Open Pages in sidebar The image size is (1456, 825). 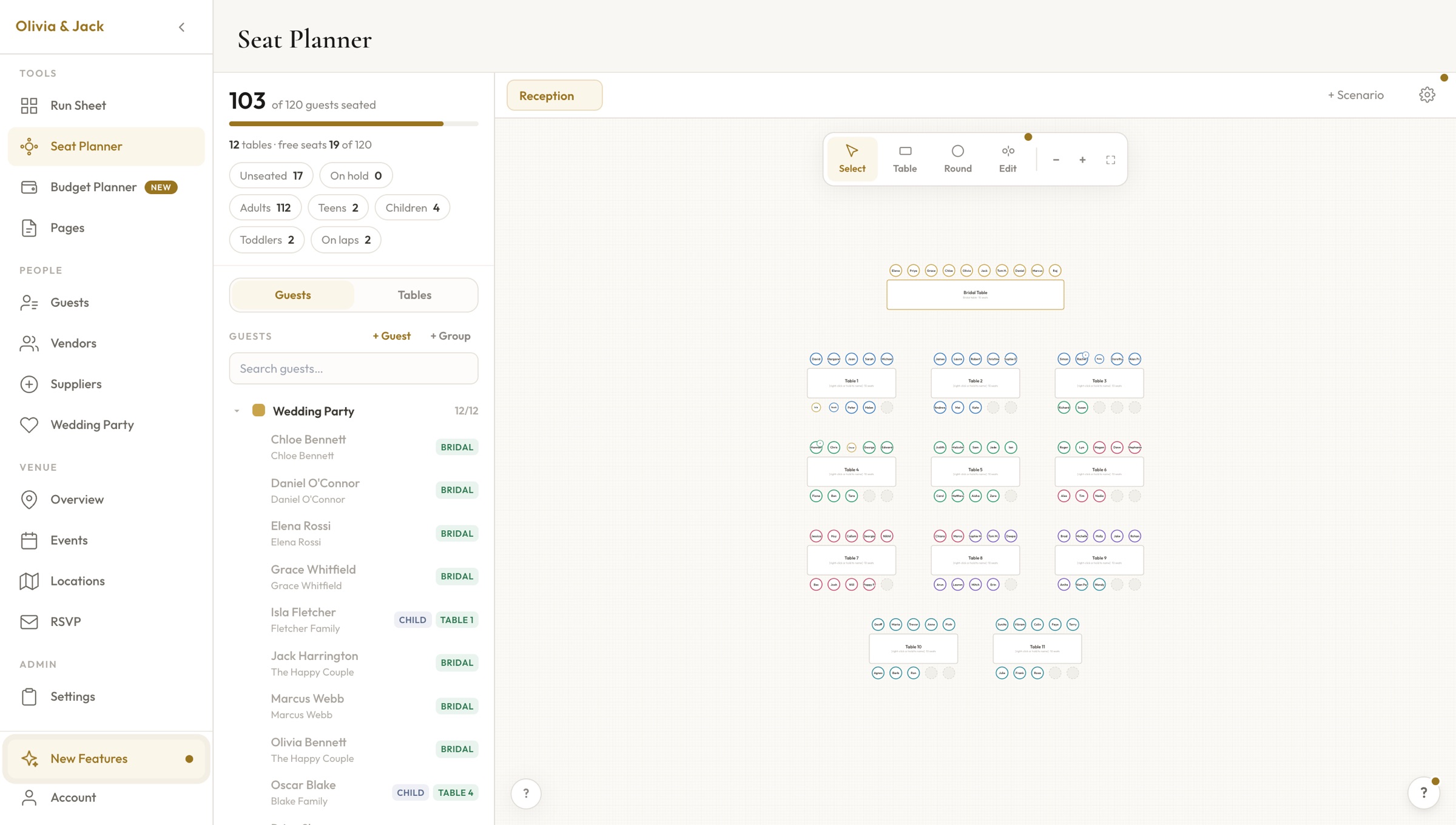tap(106, 227)
